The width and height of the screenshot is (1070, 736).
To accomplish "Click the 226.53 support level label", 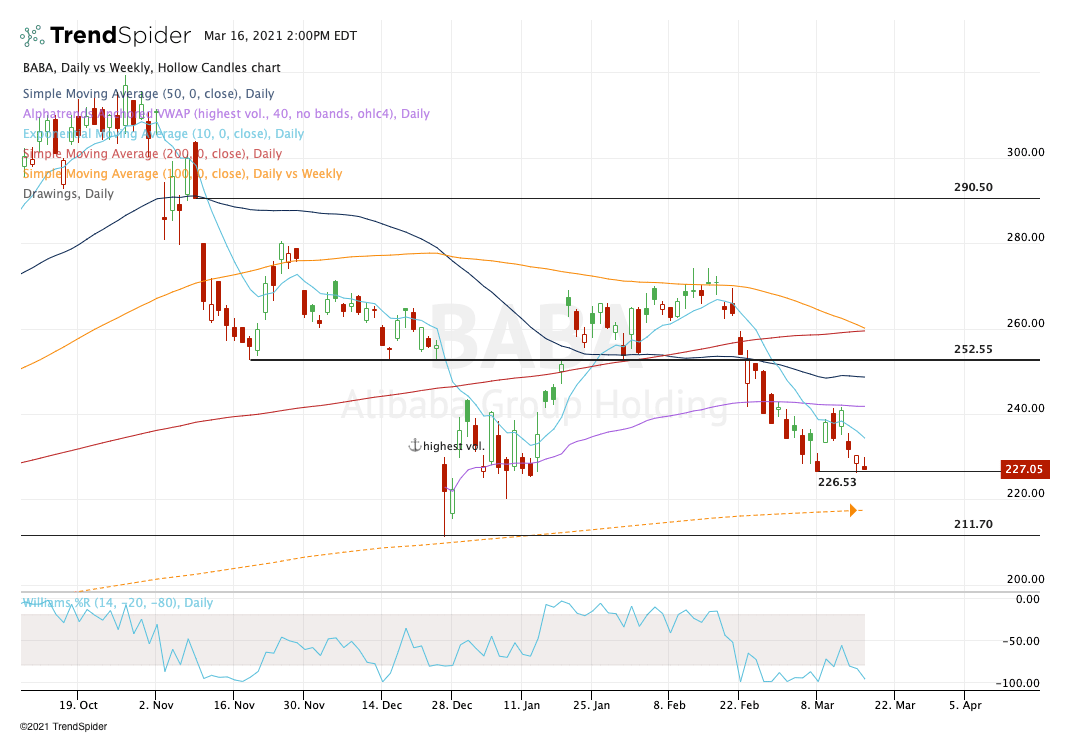I will (x=837, y=482).
